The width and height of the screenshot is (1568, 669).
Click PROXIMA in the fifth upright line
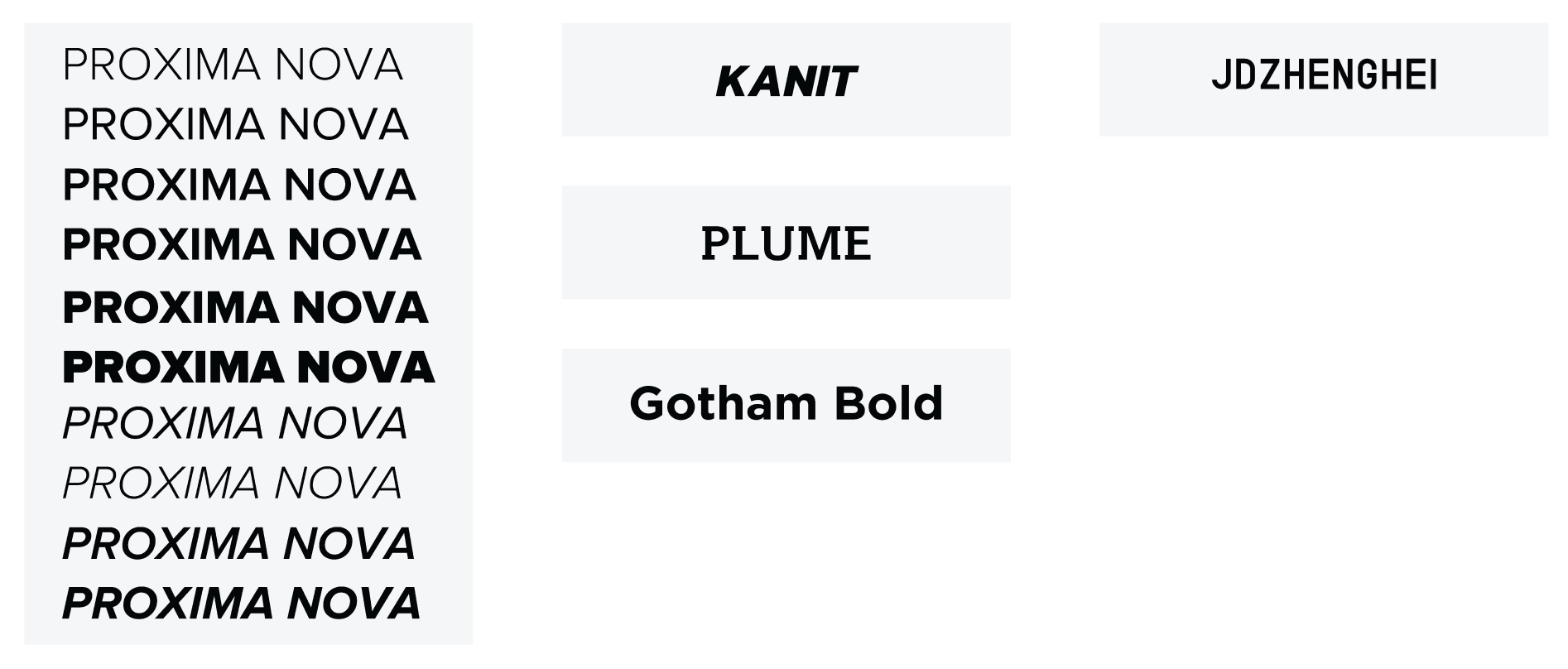168,308
